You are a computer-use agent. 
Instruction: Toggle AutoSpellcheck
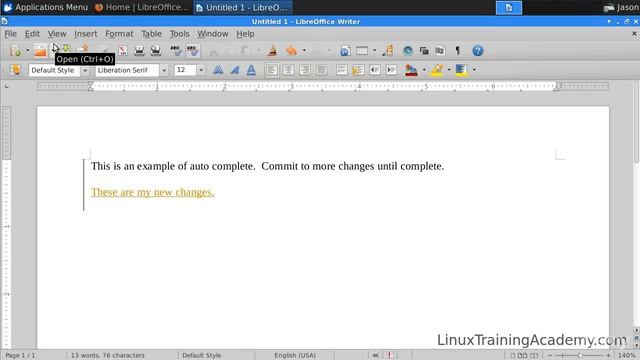tap(193, 51)
